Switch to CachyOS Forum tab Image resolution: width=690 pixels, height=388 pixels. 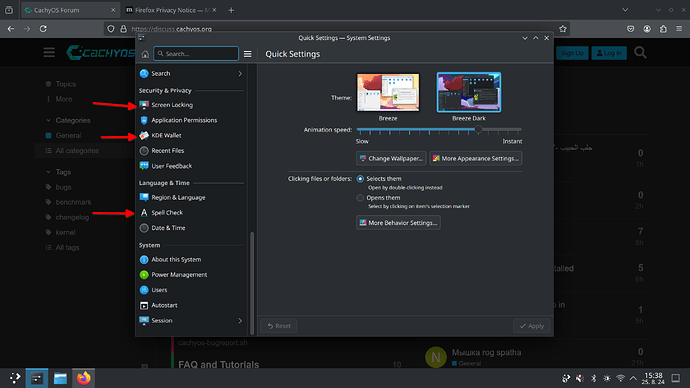coord(70,10)
